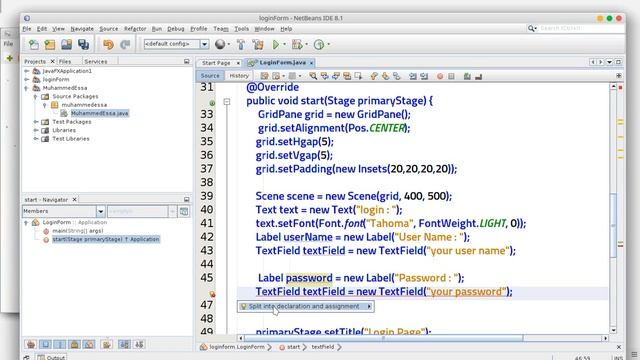Collapse the MuhammedEssa project node
640x360 pixels.
coord(27,88)
